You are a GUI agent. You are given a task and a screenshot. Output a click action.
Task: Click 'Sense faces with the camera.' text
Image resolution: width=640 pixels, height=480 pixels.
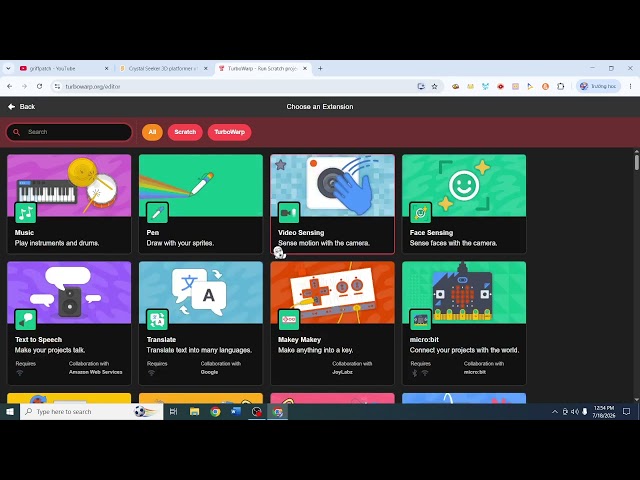tap(453, 243)
